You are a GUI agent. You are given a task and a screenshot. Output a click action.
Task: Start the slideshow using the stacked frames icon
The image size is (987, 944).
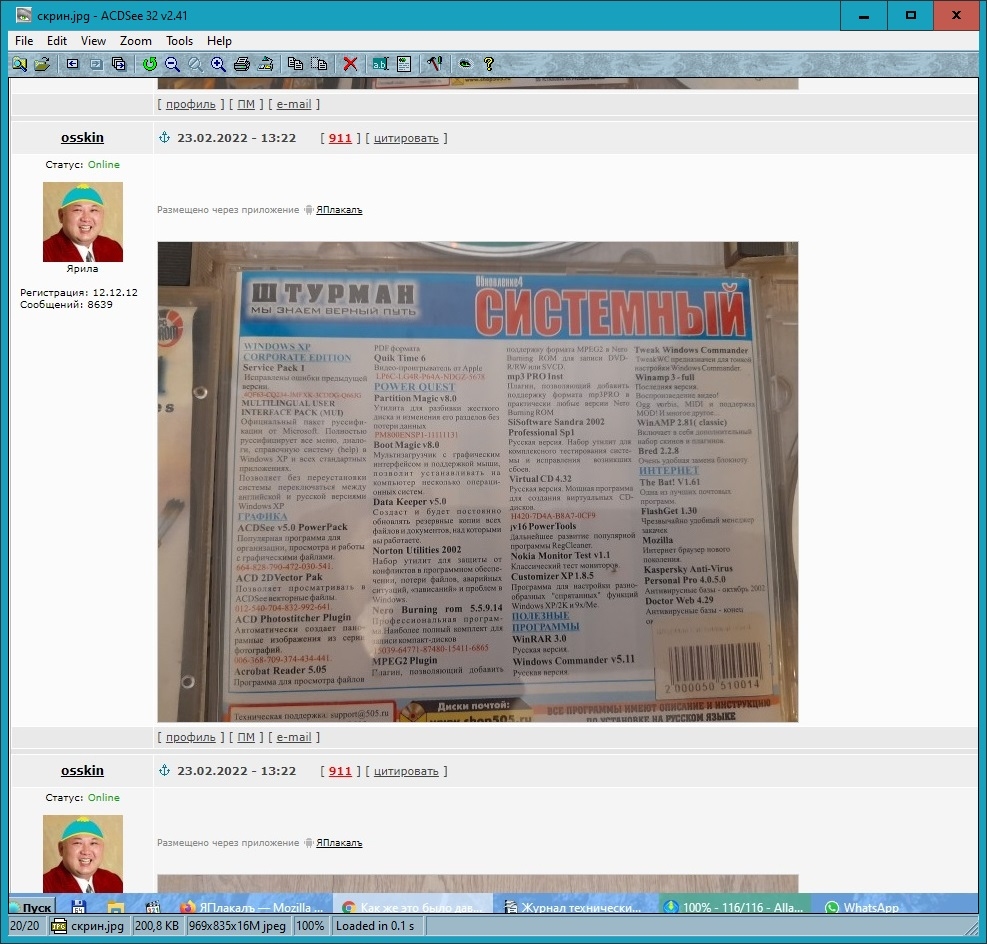pos(118,64)
